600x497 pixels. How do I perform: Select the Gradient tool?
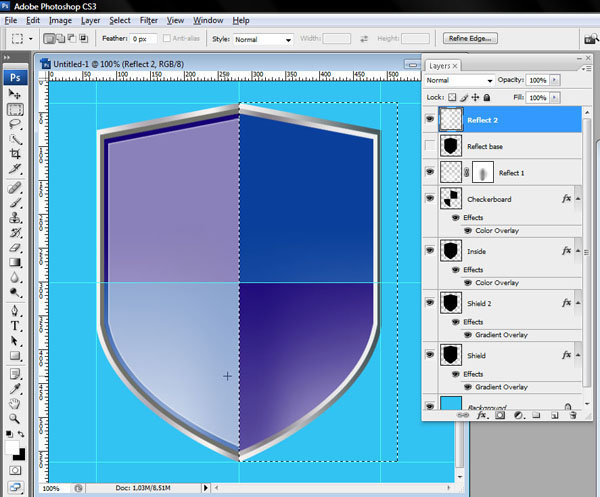pyautogui.click(x=15, y=262)
